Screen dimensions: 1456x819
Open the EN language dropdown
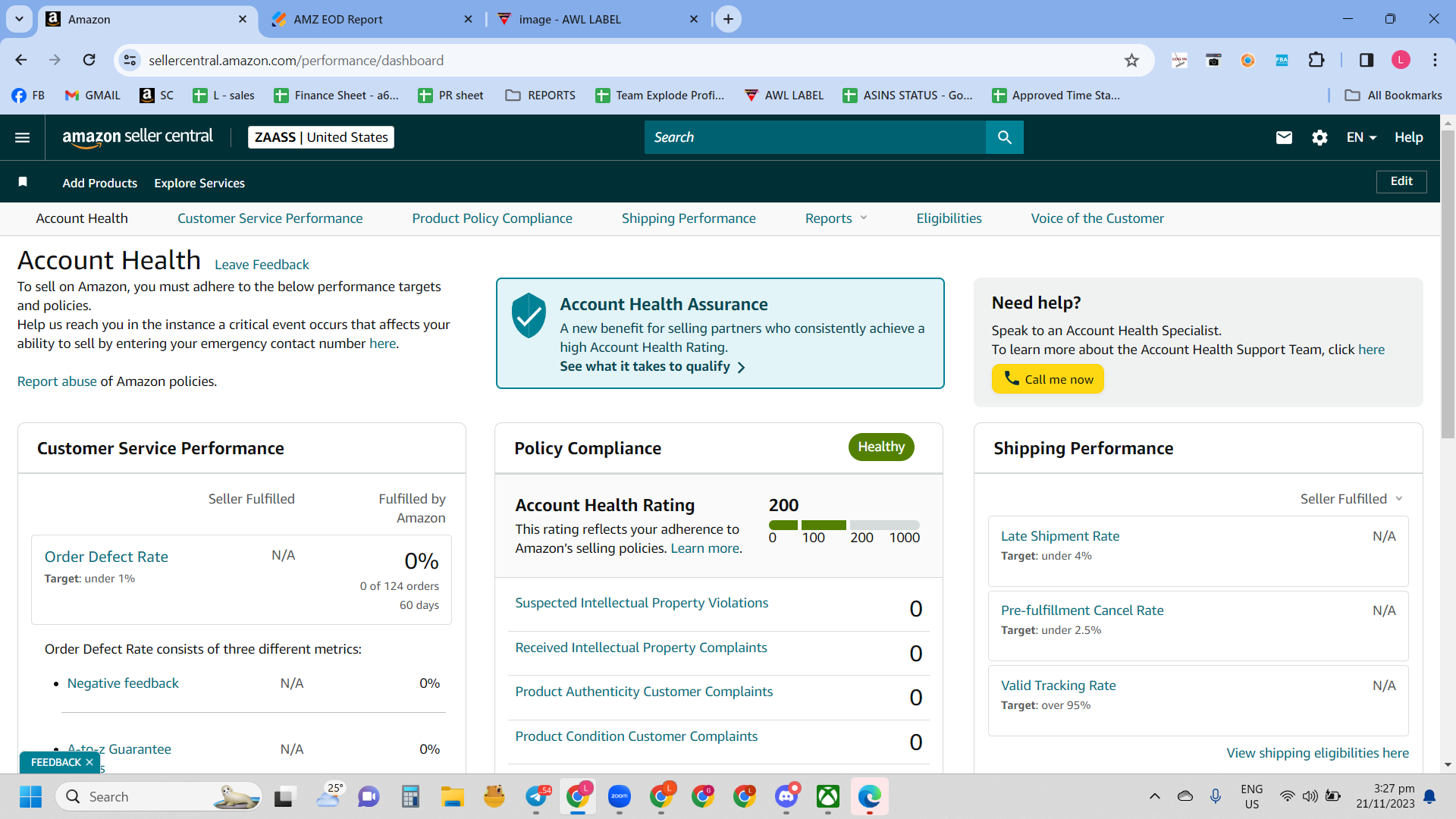click(x=1361, y=137)
